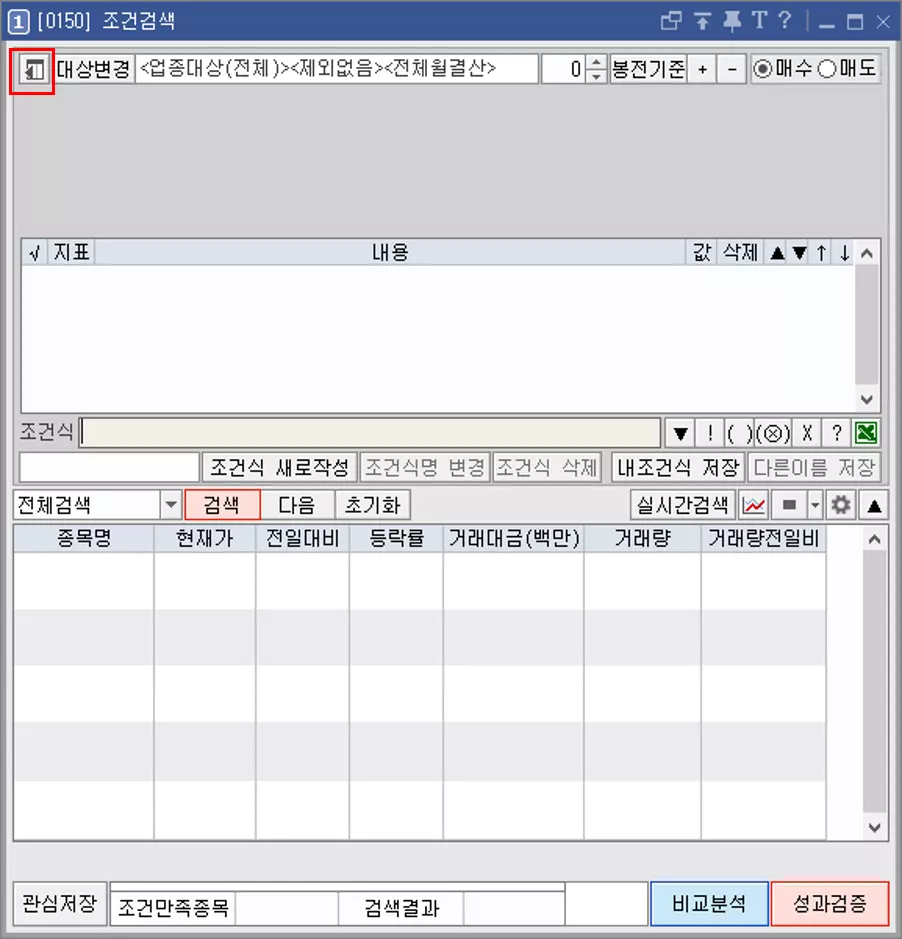Click the 다른이름 저장 button
Screen dimensions: 902x939
pyautogui.click(x=814, y=467)
